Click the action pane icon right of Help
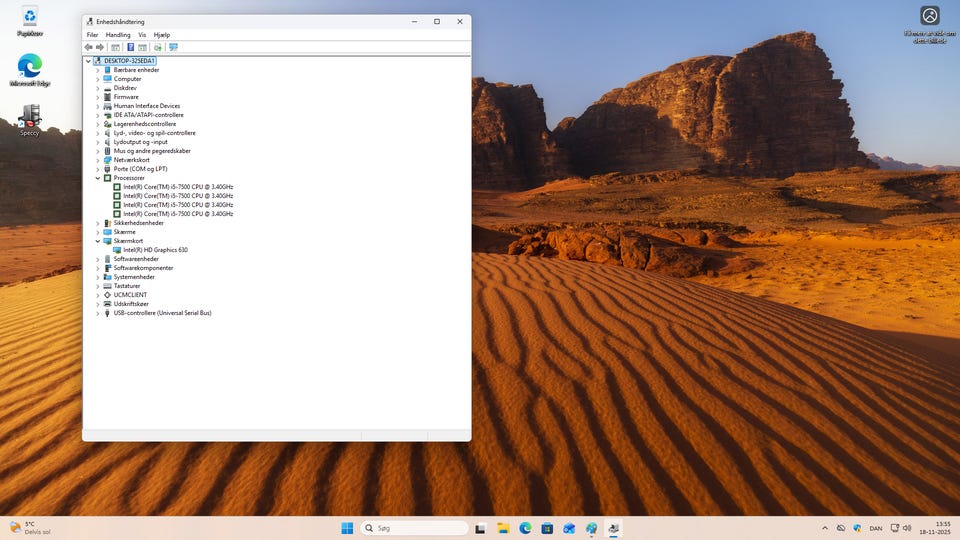The width and height of the screenshot is (960, 540). 143,47
